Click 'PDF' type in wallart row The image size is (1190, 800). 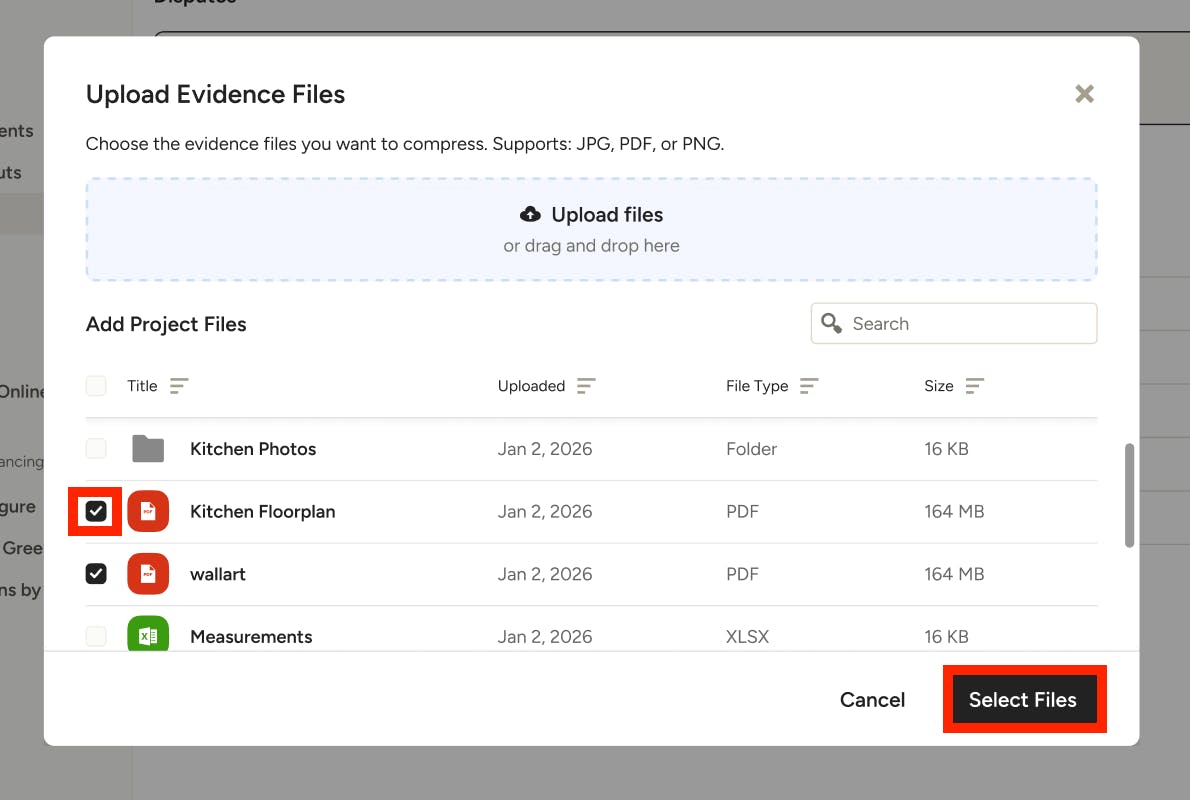(x=742, y=574)
